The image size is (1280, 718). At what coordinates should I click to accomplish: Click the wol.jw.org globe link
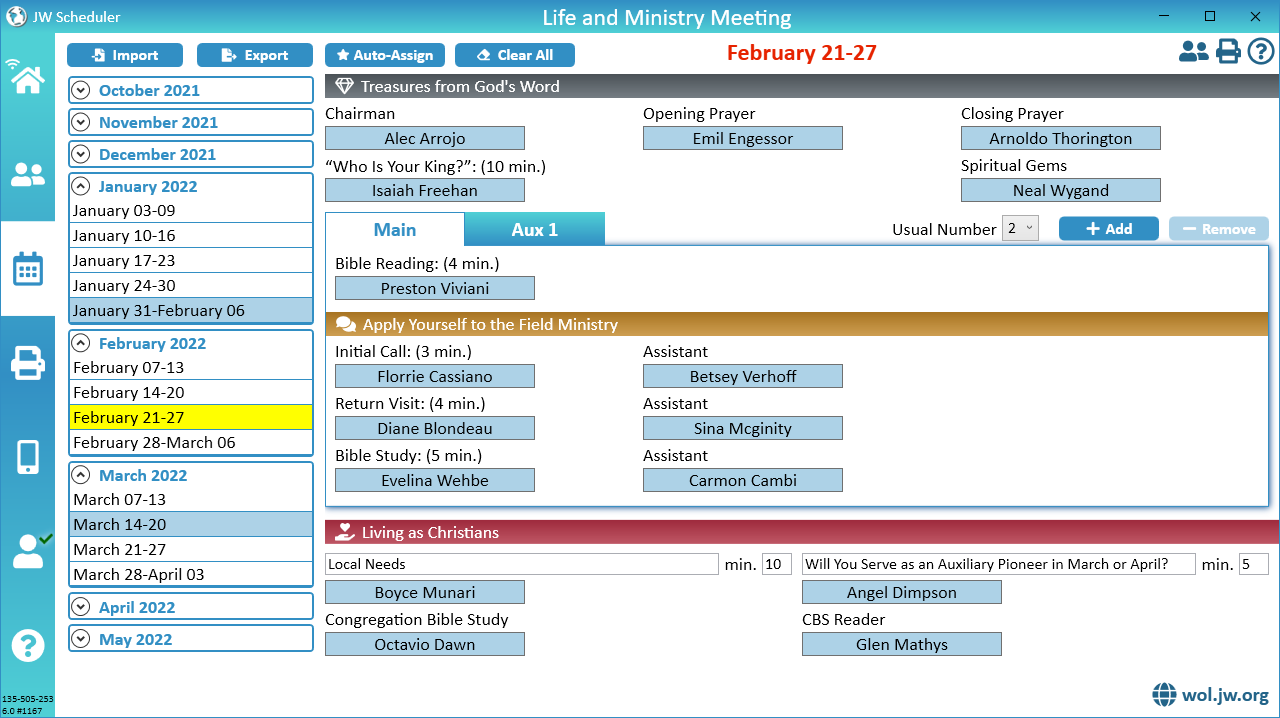1211,694
